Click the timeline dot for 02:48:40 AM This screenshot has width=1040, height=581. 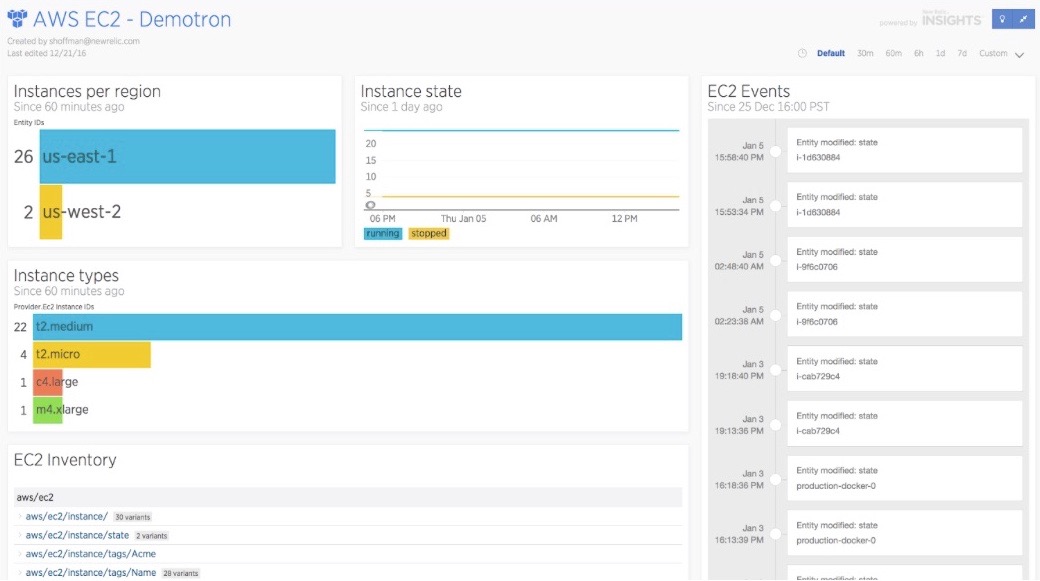pos(775,261)
